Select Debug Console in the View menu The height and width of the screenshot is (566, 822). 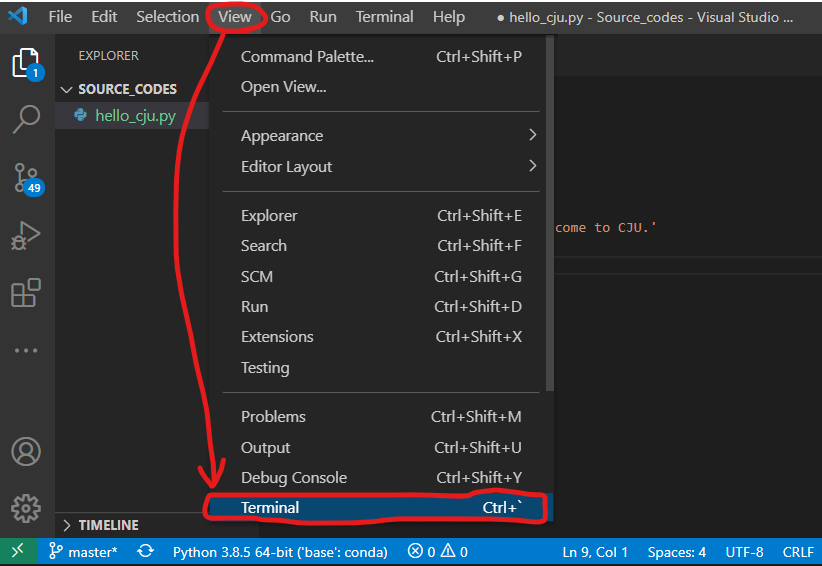(x=381, y=478)
